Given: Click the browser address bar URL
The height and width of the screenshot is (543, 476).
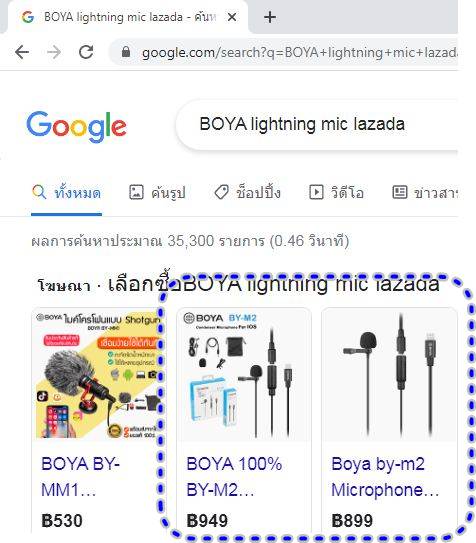Looking at the screenshot, I should tap(300, 53).
